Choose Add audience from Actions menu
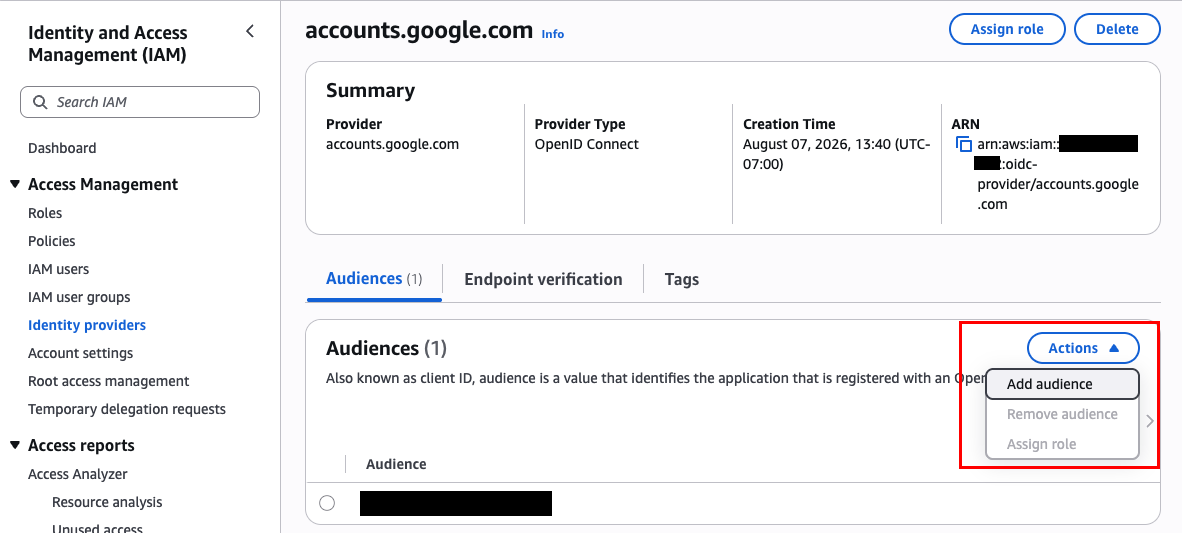Image resolution: width=1182 pixels, height=533 pixels. click(1061, 384)
